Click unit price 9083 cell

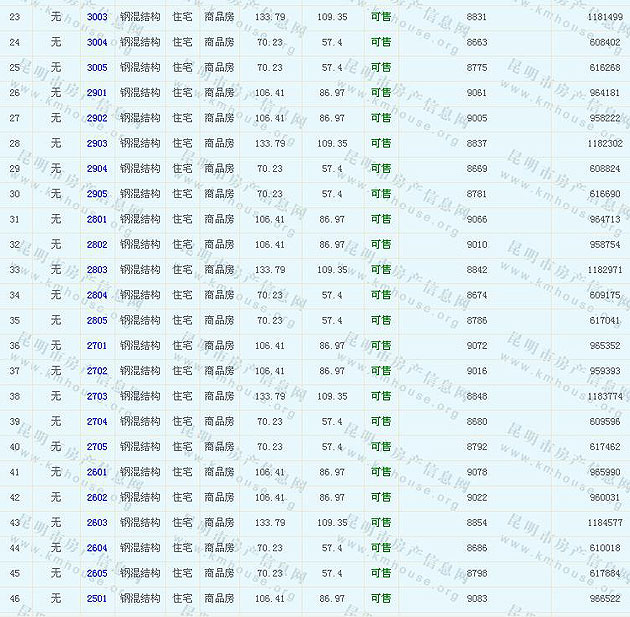[477, 598]
